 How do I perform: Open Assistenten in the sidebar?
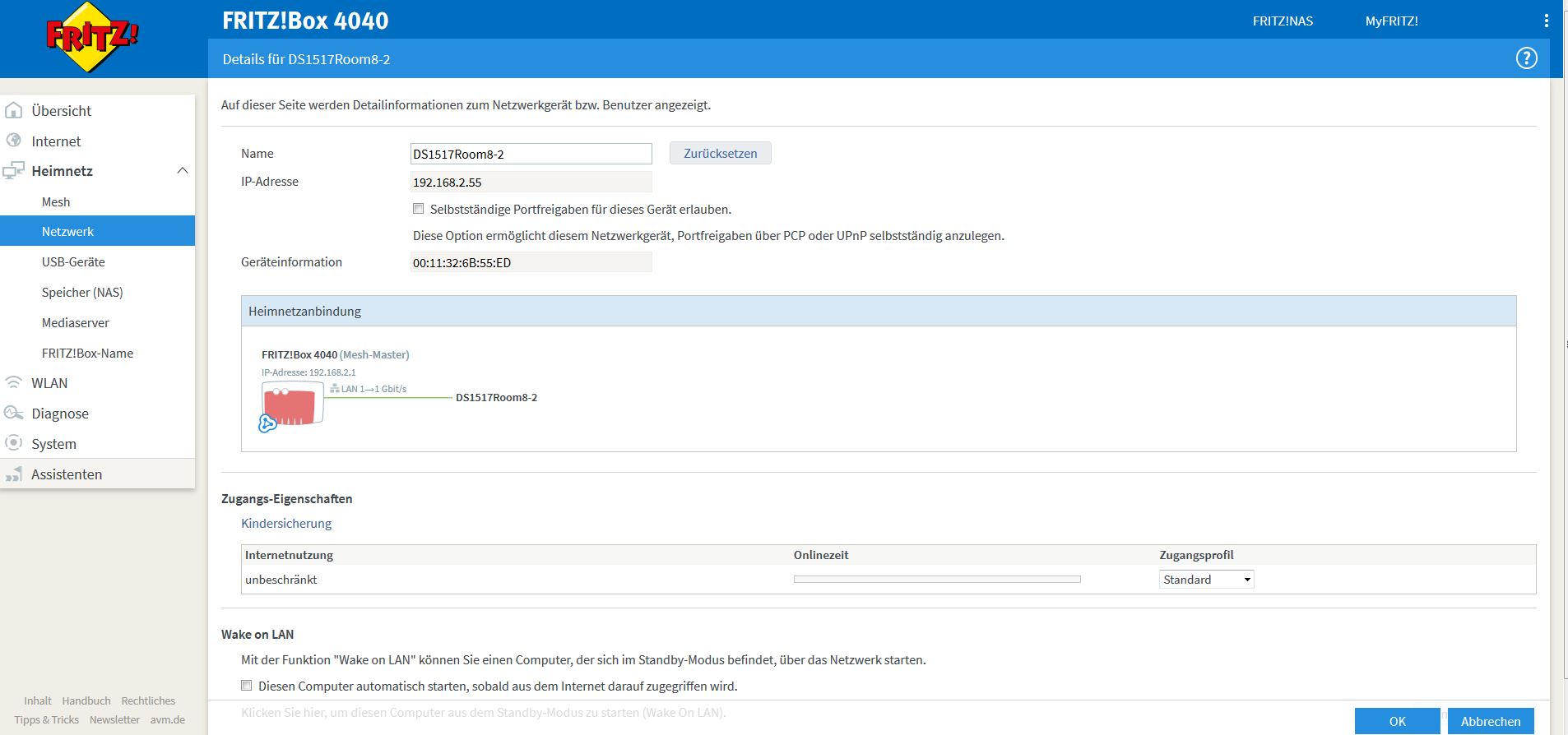[67, 474]
